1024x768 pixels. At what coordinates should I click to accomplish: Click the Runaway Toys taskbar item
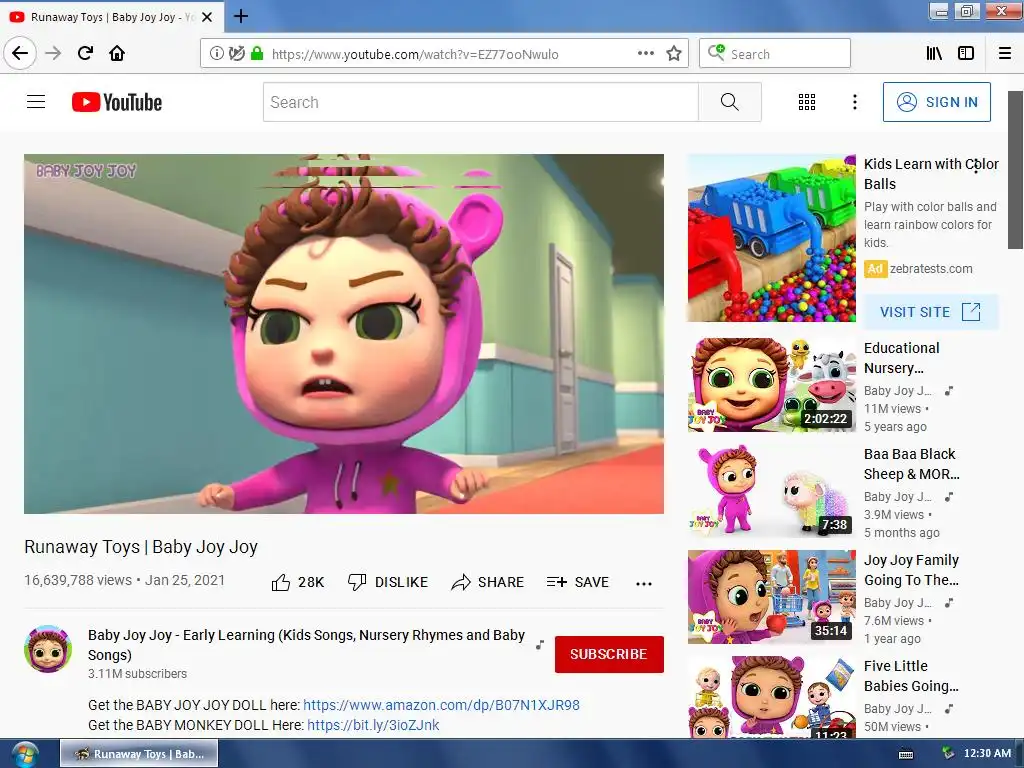(x=139, y=754)
